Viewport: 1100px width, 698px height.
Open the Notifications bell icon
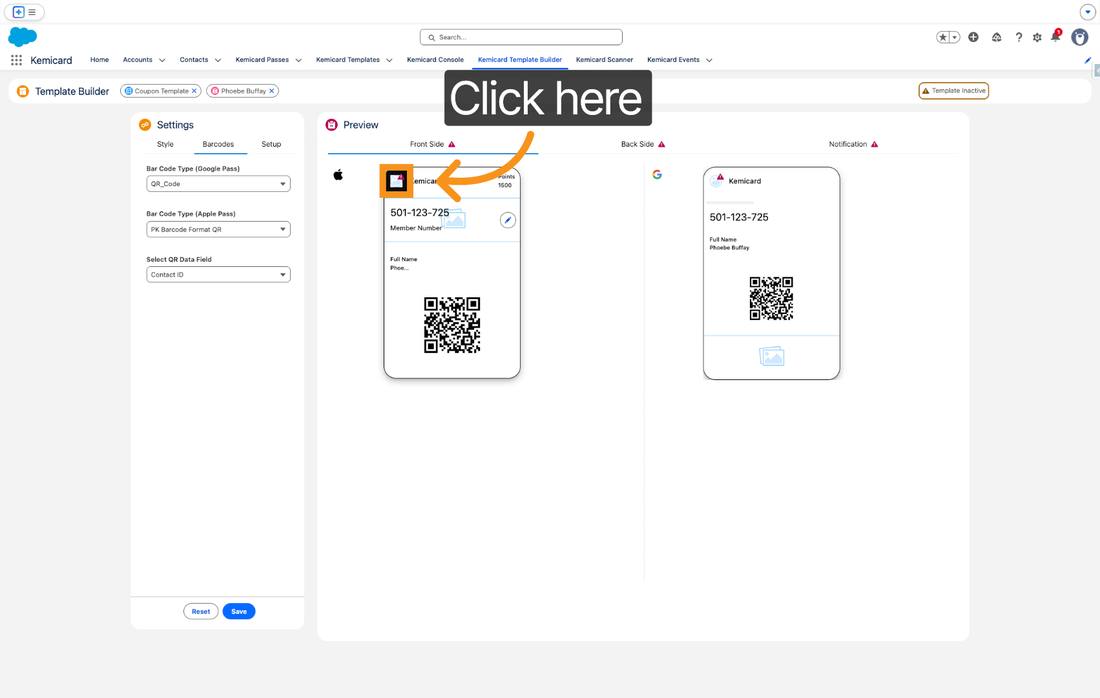[1056, 36]
